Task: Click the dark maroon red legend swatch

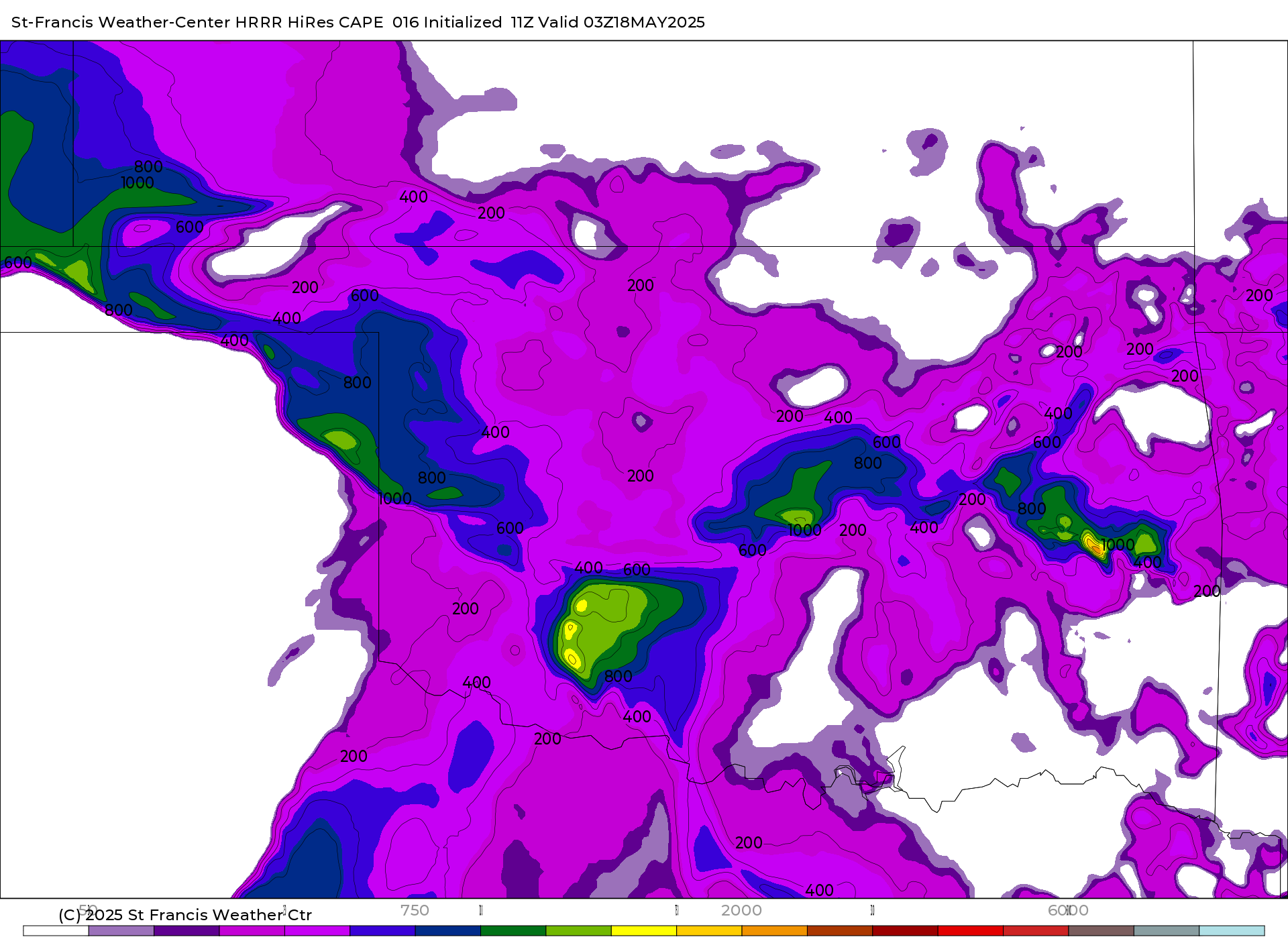Action: coord(906,931)
